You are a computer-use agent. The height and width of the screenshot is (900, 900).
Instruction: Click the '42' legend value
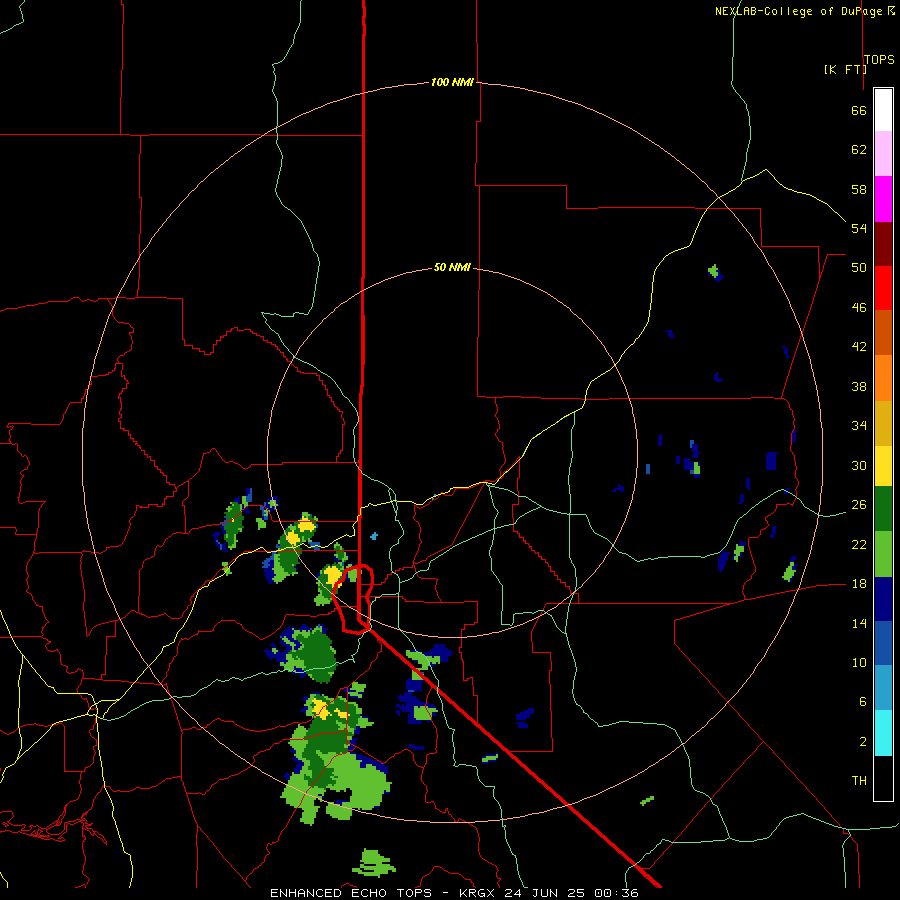pyautogui.click(x=859, y=346)
